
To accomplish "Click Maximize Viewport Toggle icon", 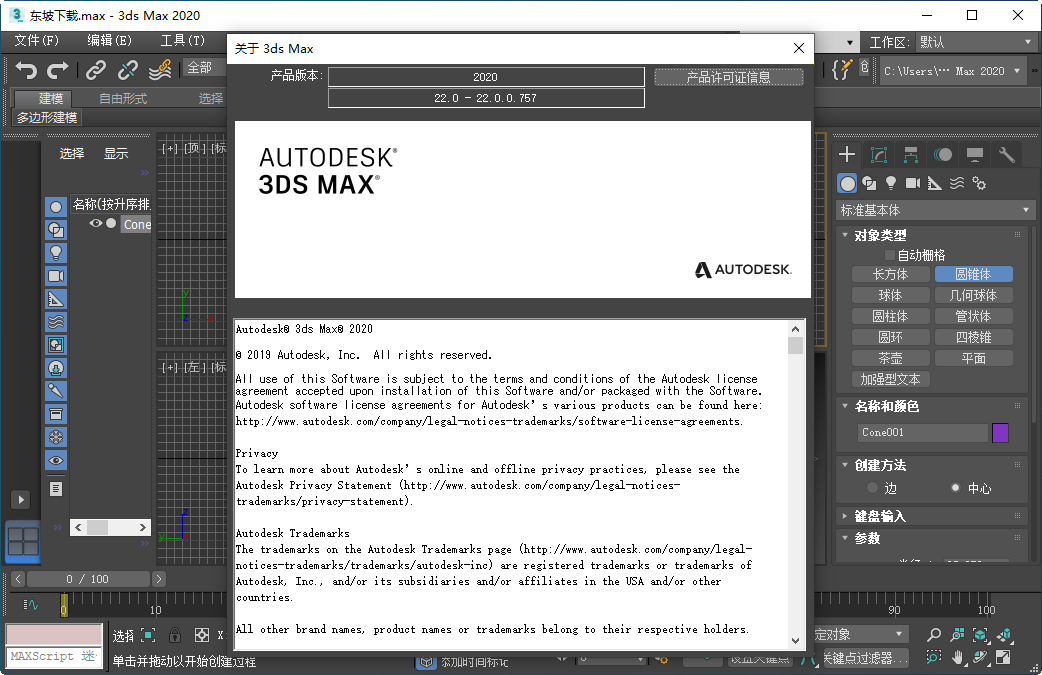I will point(1005,658).
